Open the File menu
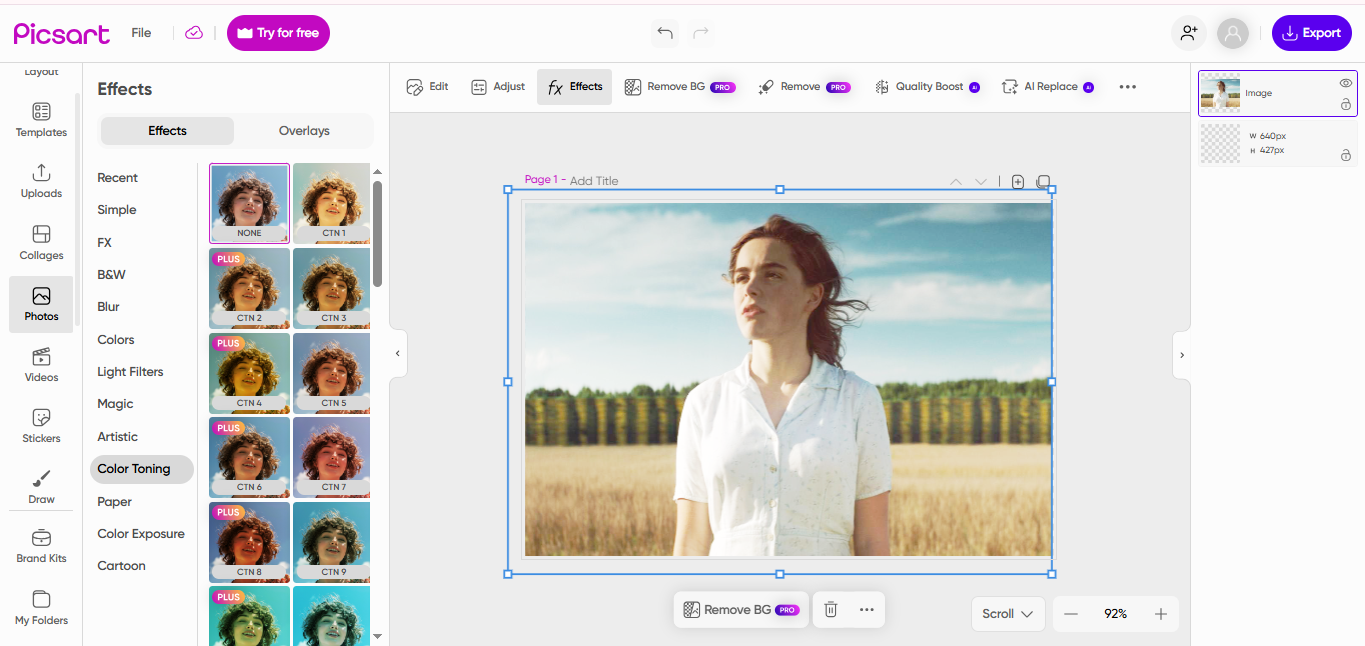1365x646 pixels. coord(141,33)
